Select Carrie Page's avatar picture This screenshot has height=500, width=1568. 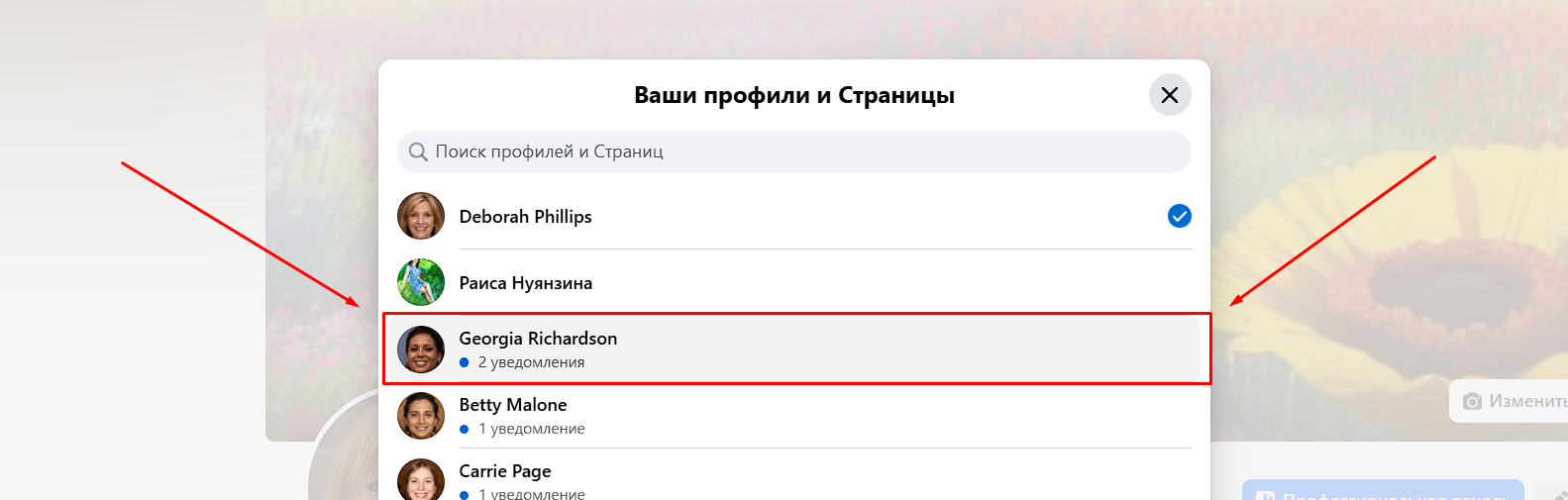[421, 480]
